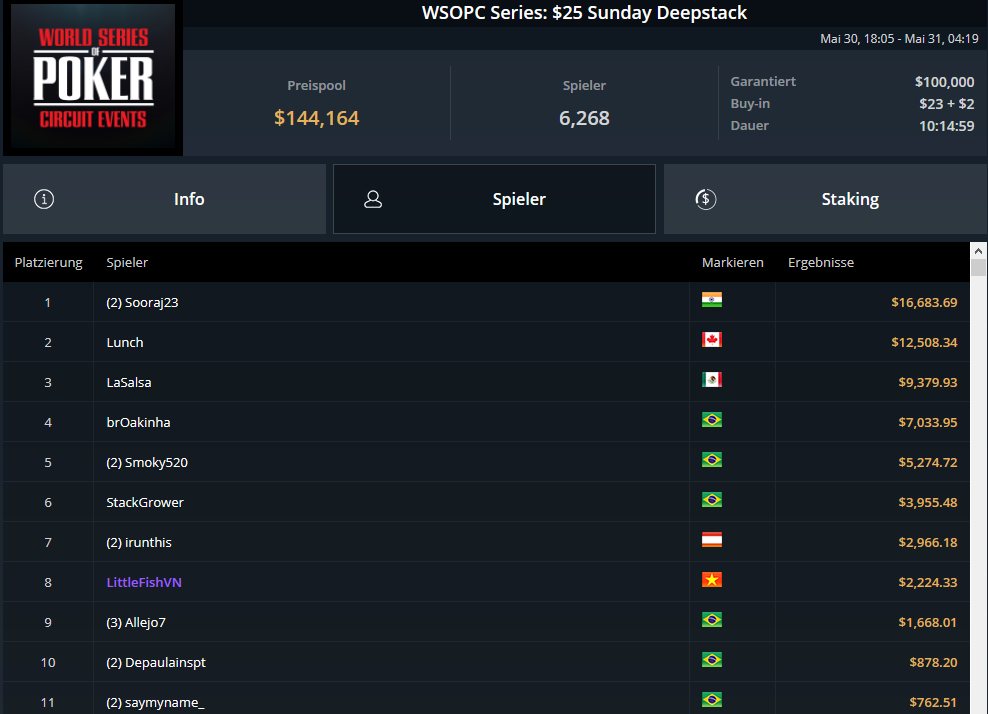The height and width of the screenshot is (714, 988).
Task: Click the $2,224.33 result
Action: 928,582
